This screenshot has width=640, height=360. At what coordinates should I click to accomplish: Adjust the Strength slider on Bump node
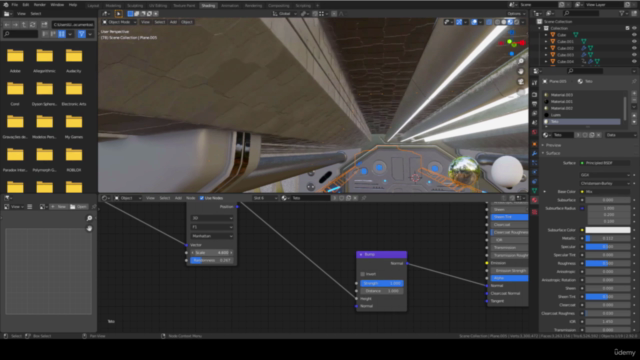382,283
